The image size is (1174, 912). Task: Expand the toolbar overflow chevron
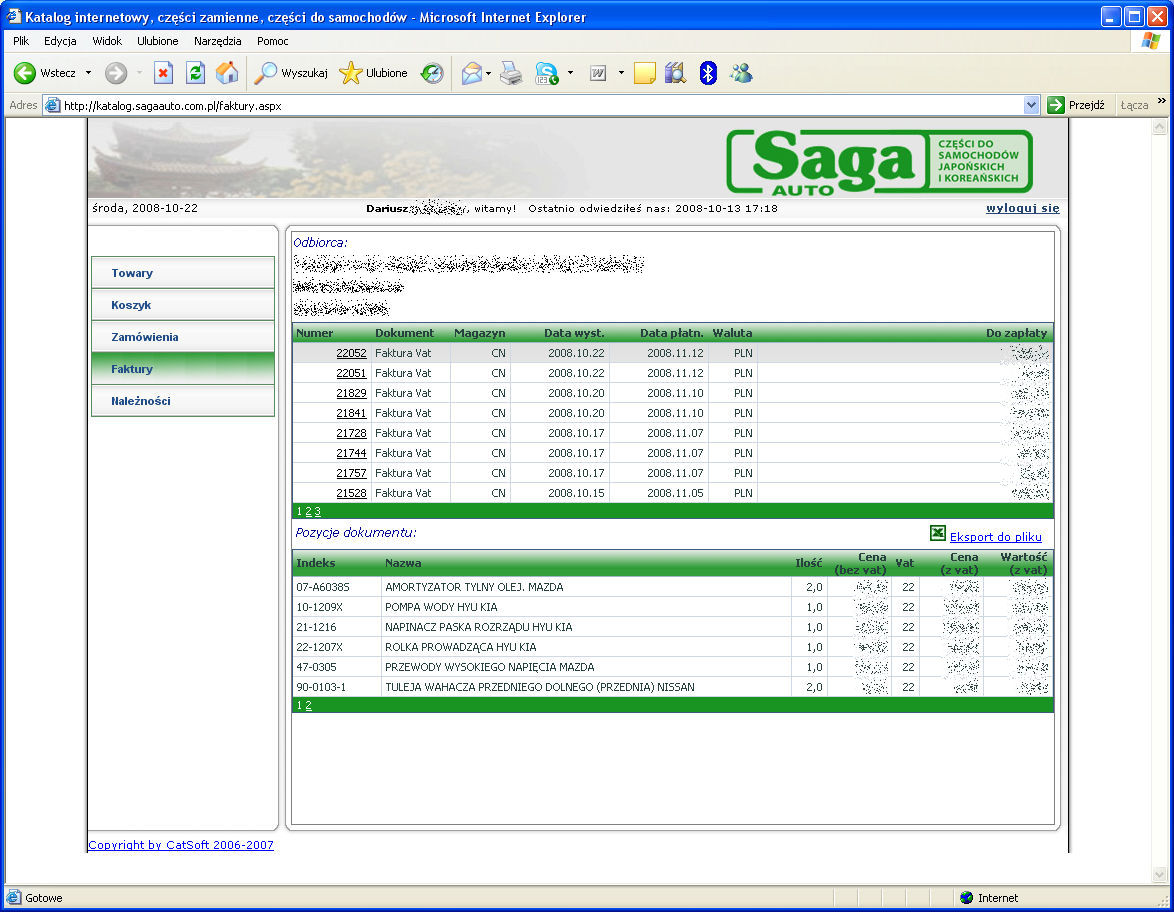1161,101
